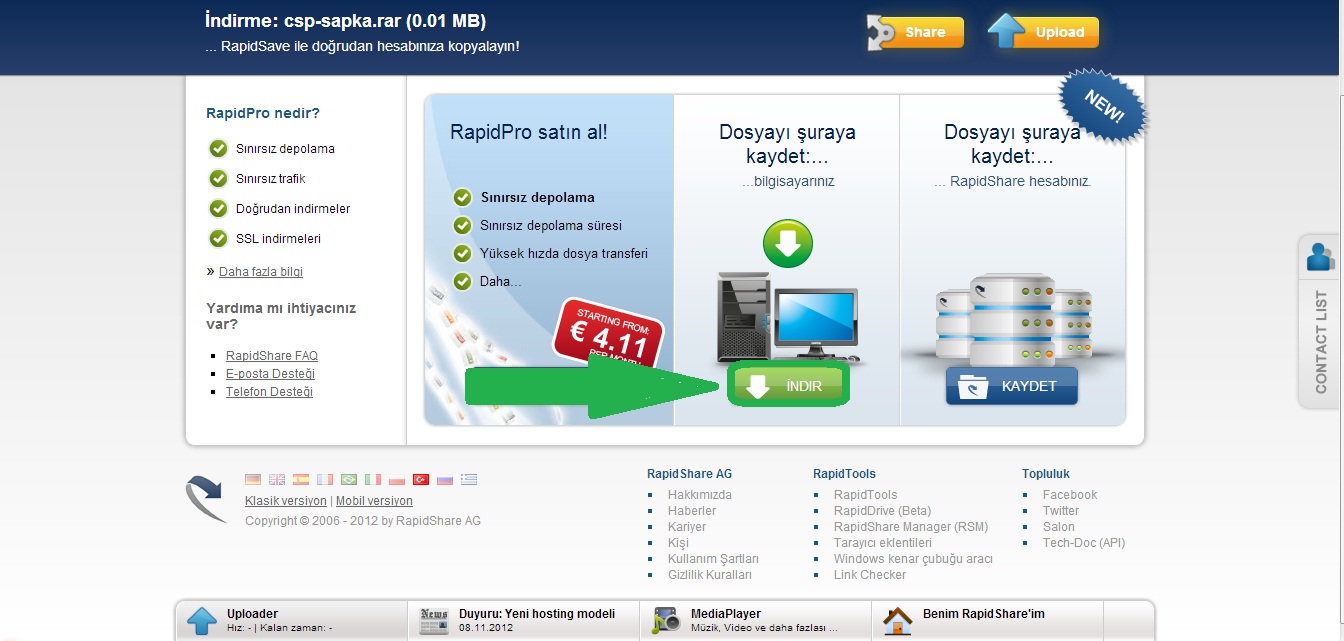Click the 'İndirme: csp-sapka.rar (0.01 MB)' title

coord(345,21)
